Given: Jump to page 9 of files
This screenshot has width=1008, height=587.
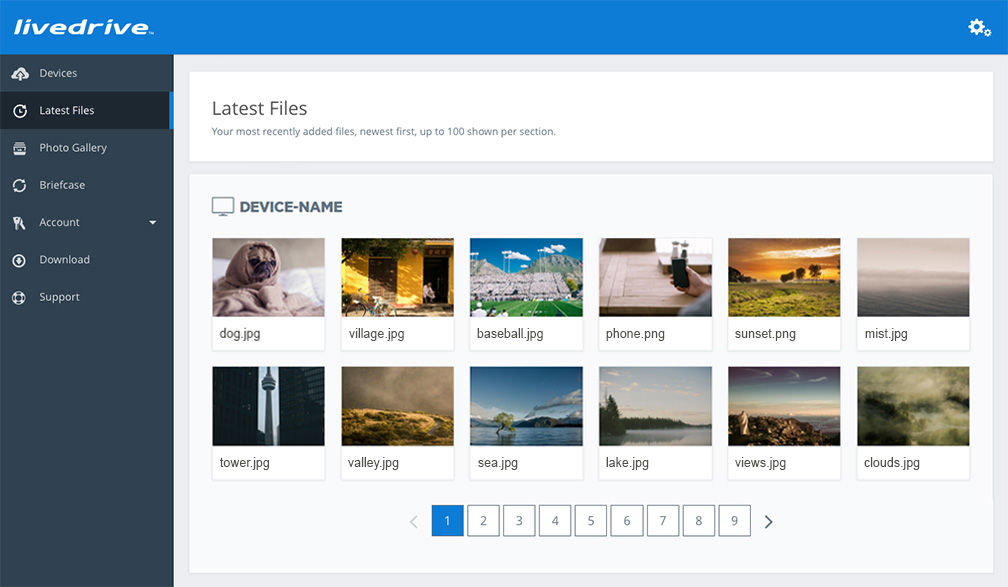Looking at the screenshot, I should pos(734,520).
